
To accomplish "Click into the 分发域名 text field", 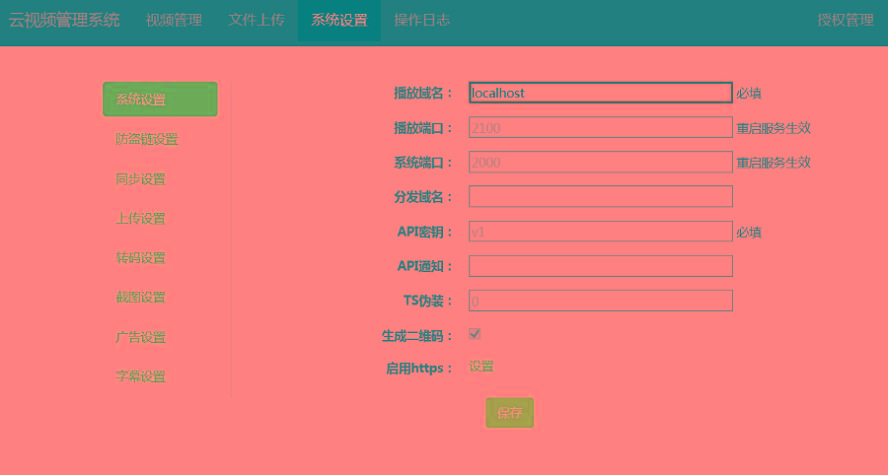I will pos(600,196).
